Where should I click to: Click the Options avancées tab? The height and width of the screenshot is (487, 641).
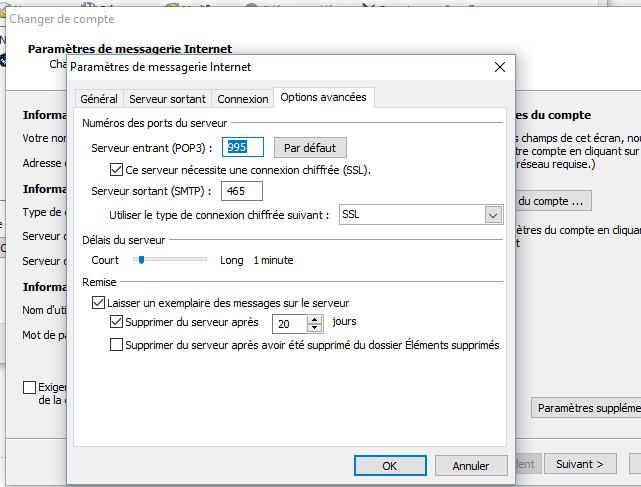324,97
